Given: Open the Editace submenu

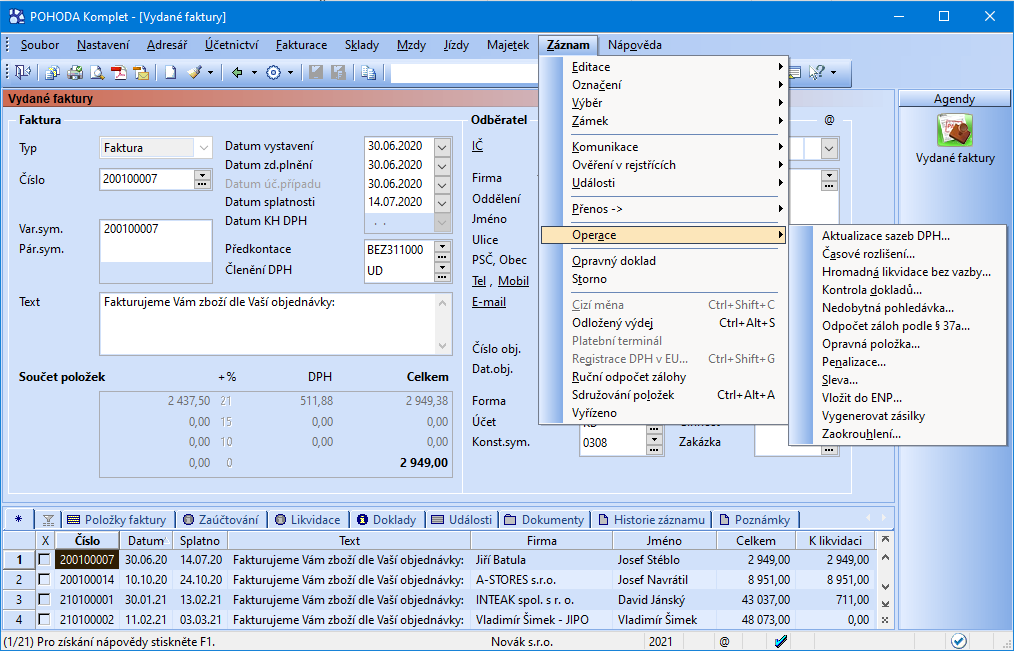Looking at the screenshot, I should pyautogui.click(x=664, y=67).
